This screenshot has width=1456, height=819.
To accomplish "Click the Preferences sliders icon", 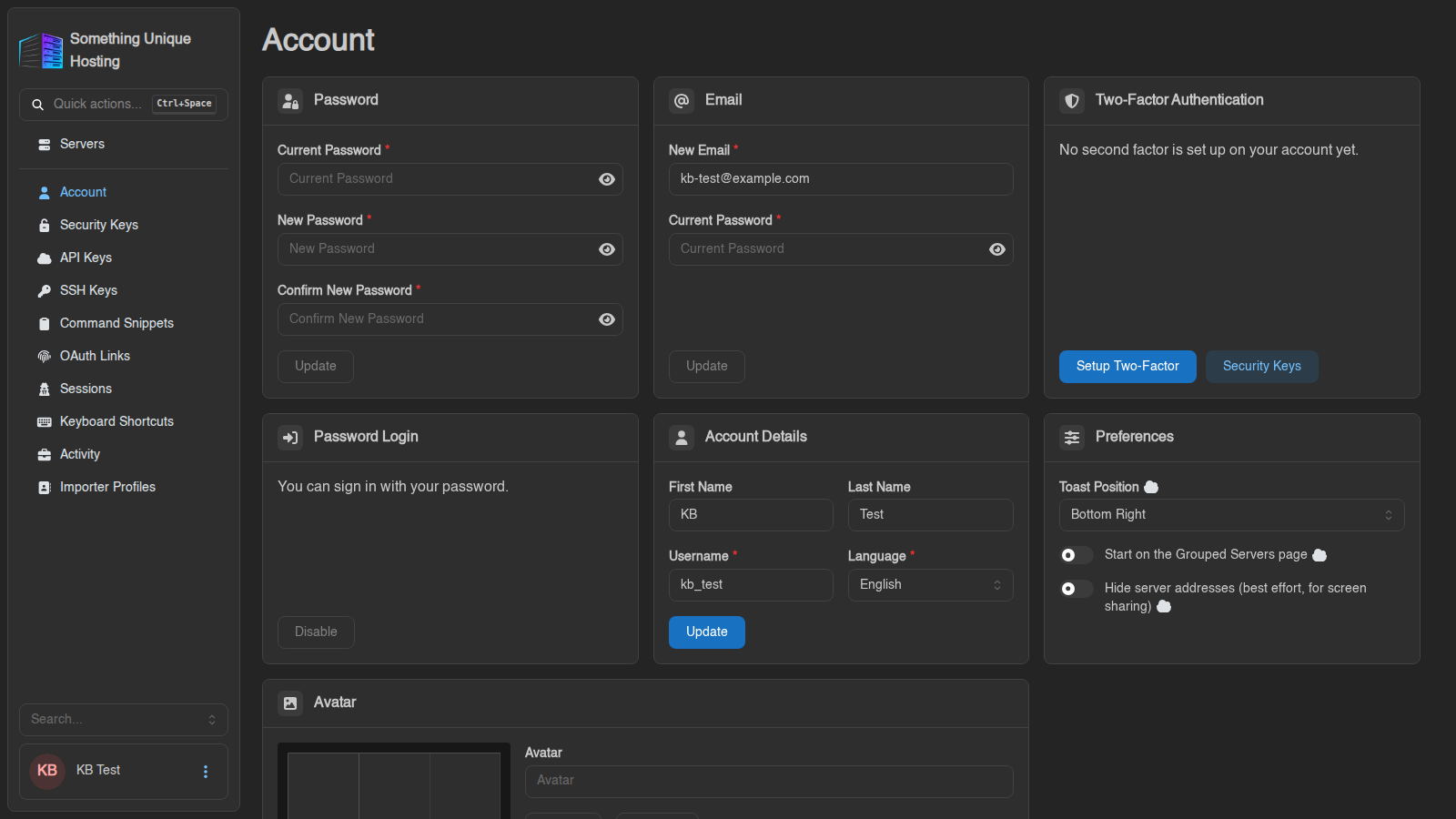I will click(x=1072, y=438).
